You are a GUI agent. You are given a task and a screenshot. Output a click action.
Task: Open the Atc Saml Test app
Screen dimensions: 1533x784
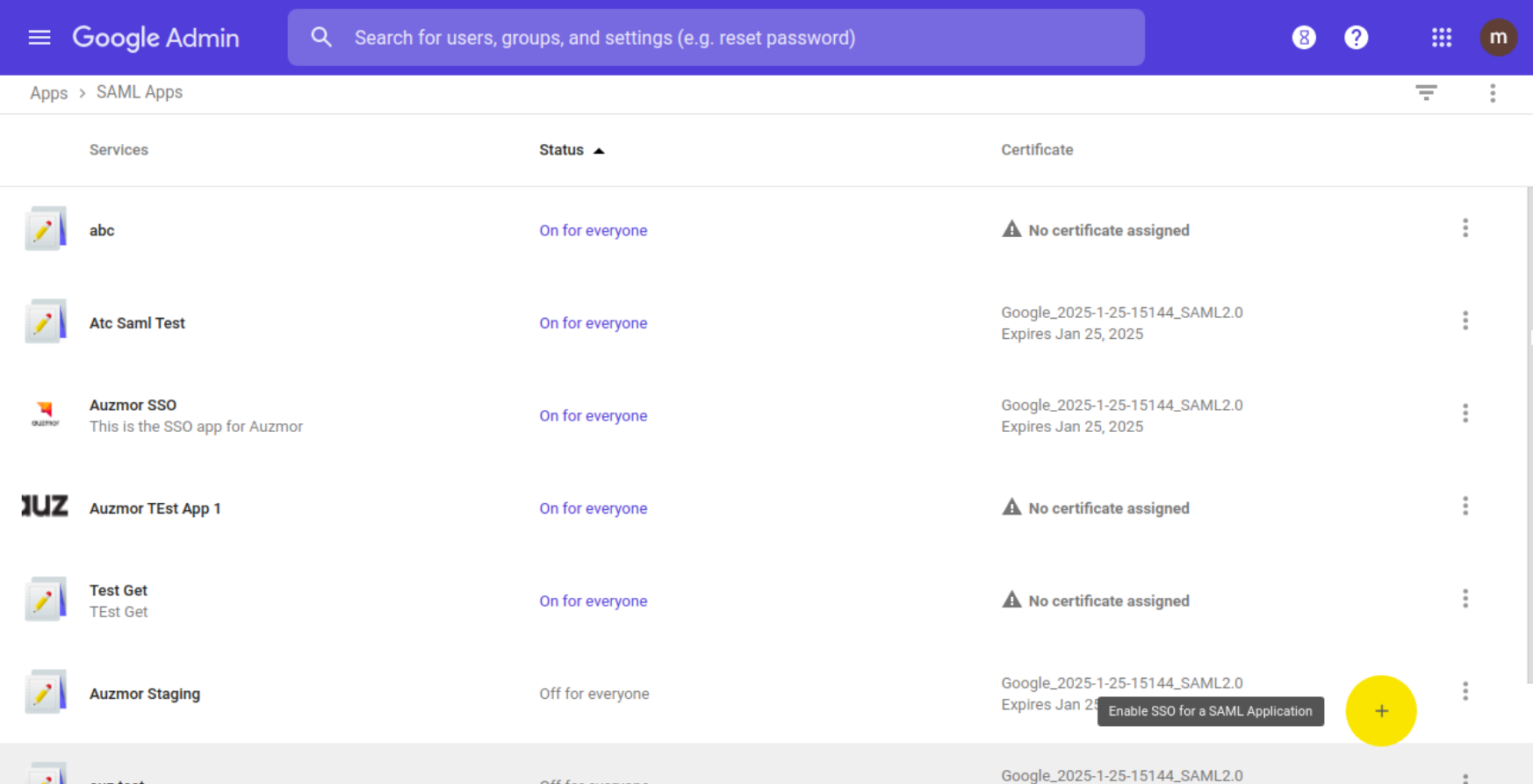(x=137, y=323)
